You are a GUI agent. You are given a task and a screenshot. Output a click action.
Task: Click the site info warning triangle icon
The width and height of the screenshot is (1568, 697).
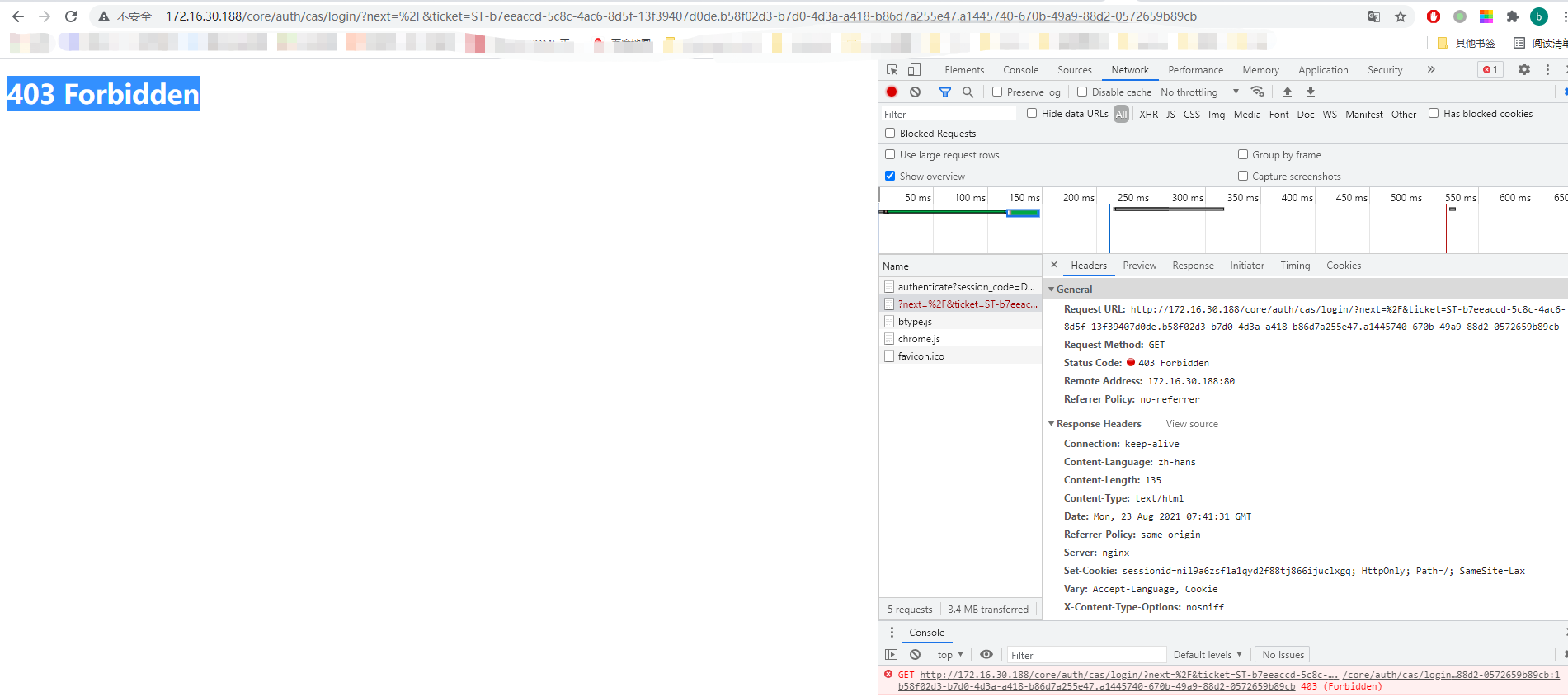pos(104,16)
